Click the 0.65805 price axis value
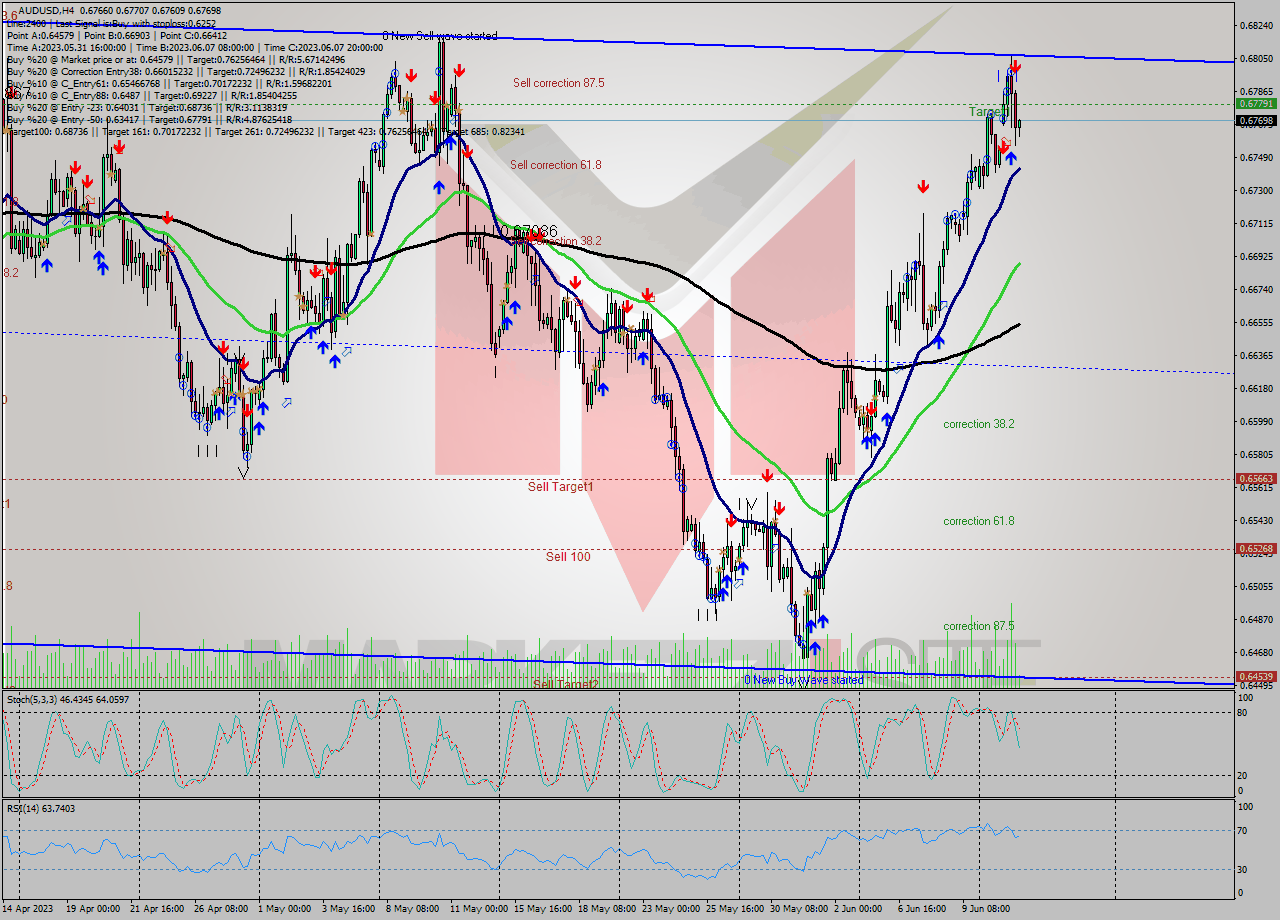Image resolution: width=1280 pixels, height=920 pixels. click(x=1256, y=455)
